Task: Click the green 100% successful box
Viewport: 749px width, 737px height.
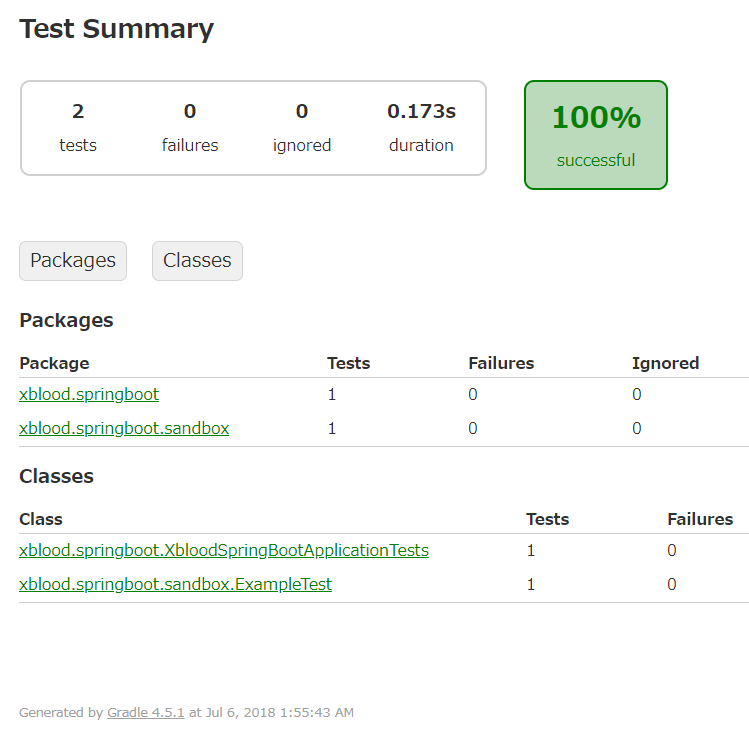Action: (x=596, y=135)
